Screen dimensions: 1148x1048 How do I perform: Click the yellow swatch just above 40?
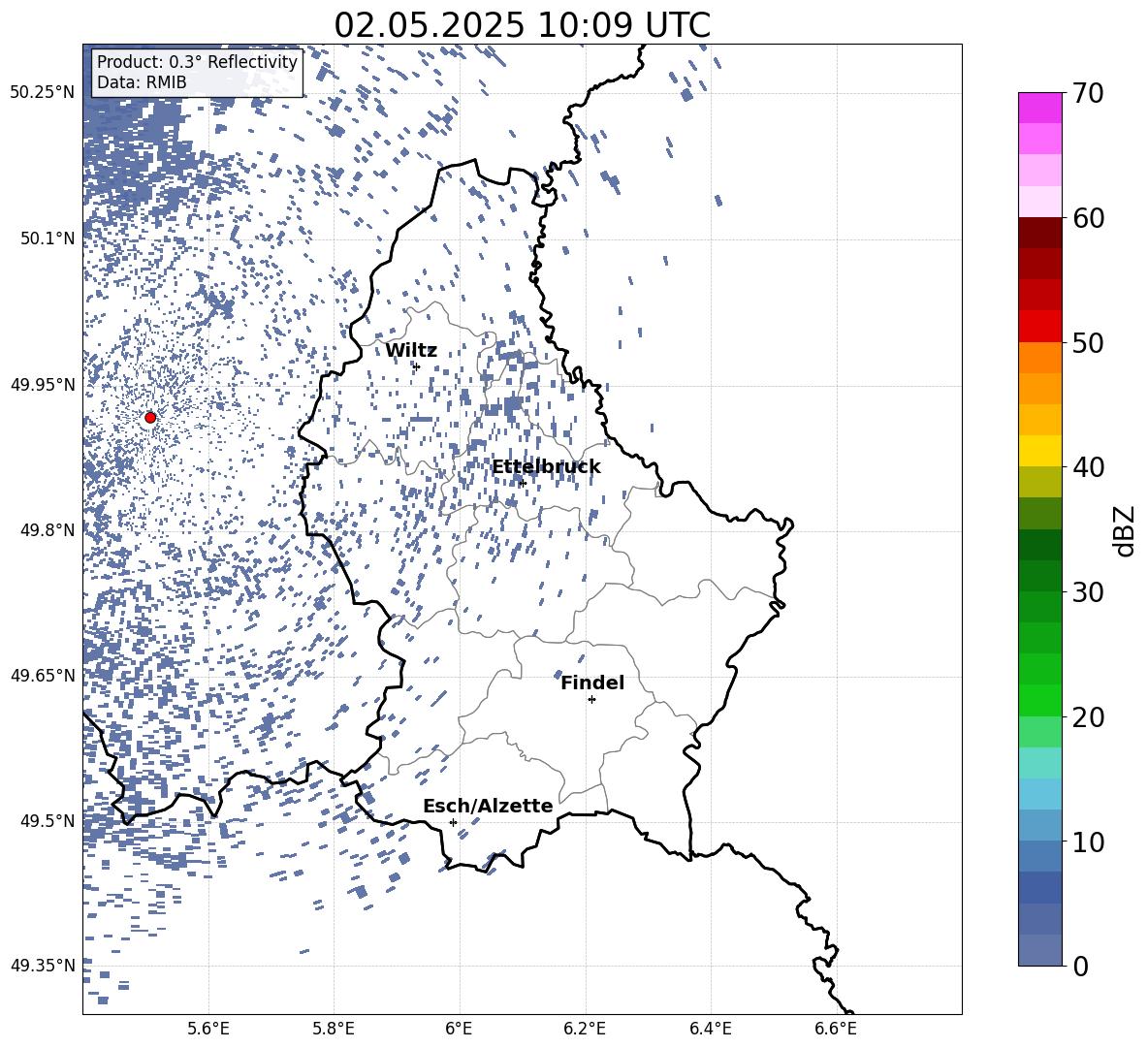tap(1039, 451)
